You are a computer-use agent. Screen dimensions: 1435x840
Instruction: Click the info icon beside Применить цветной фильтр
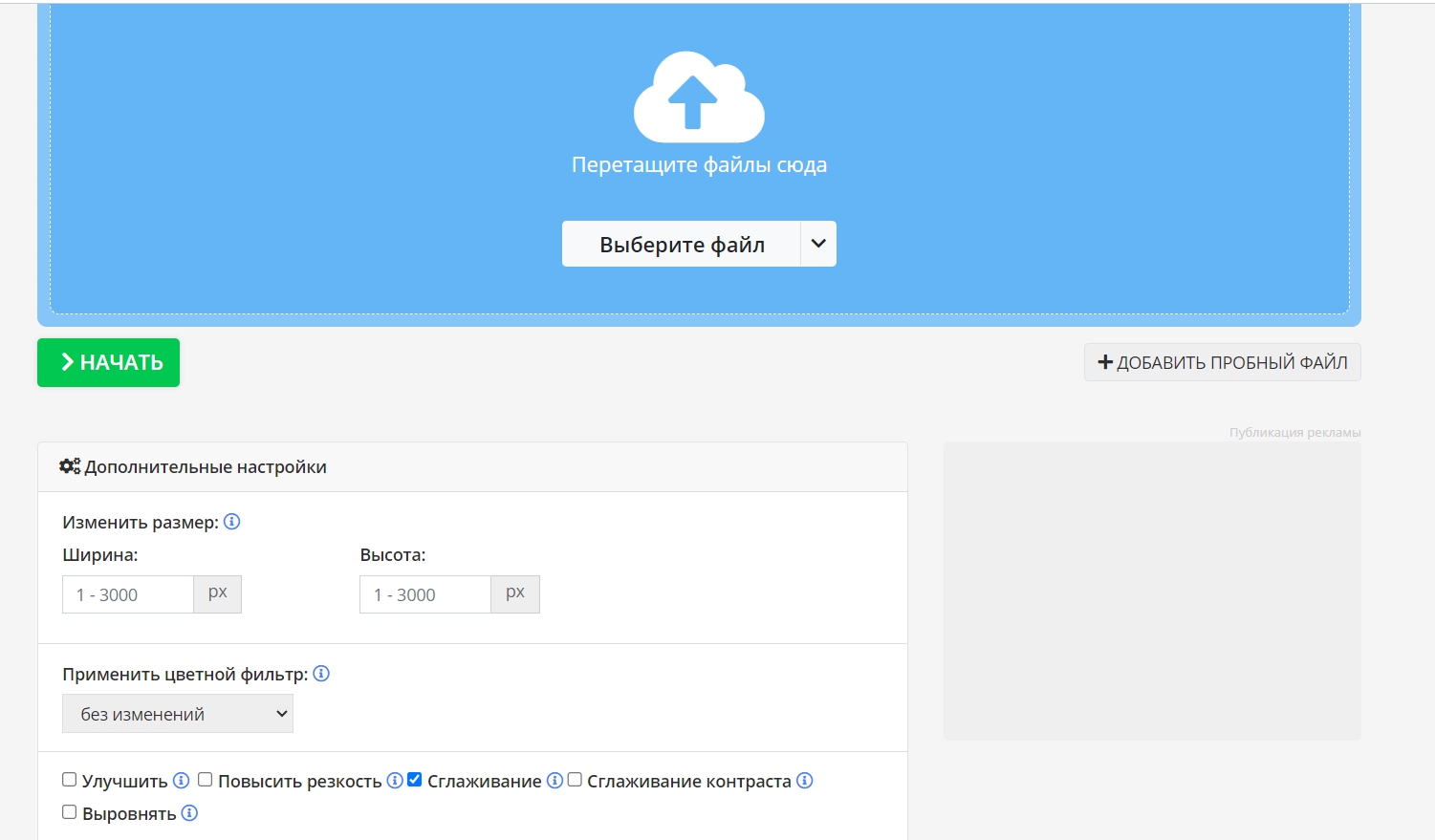pos(321,674)
